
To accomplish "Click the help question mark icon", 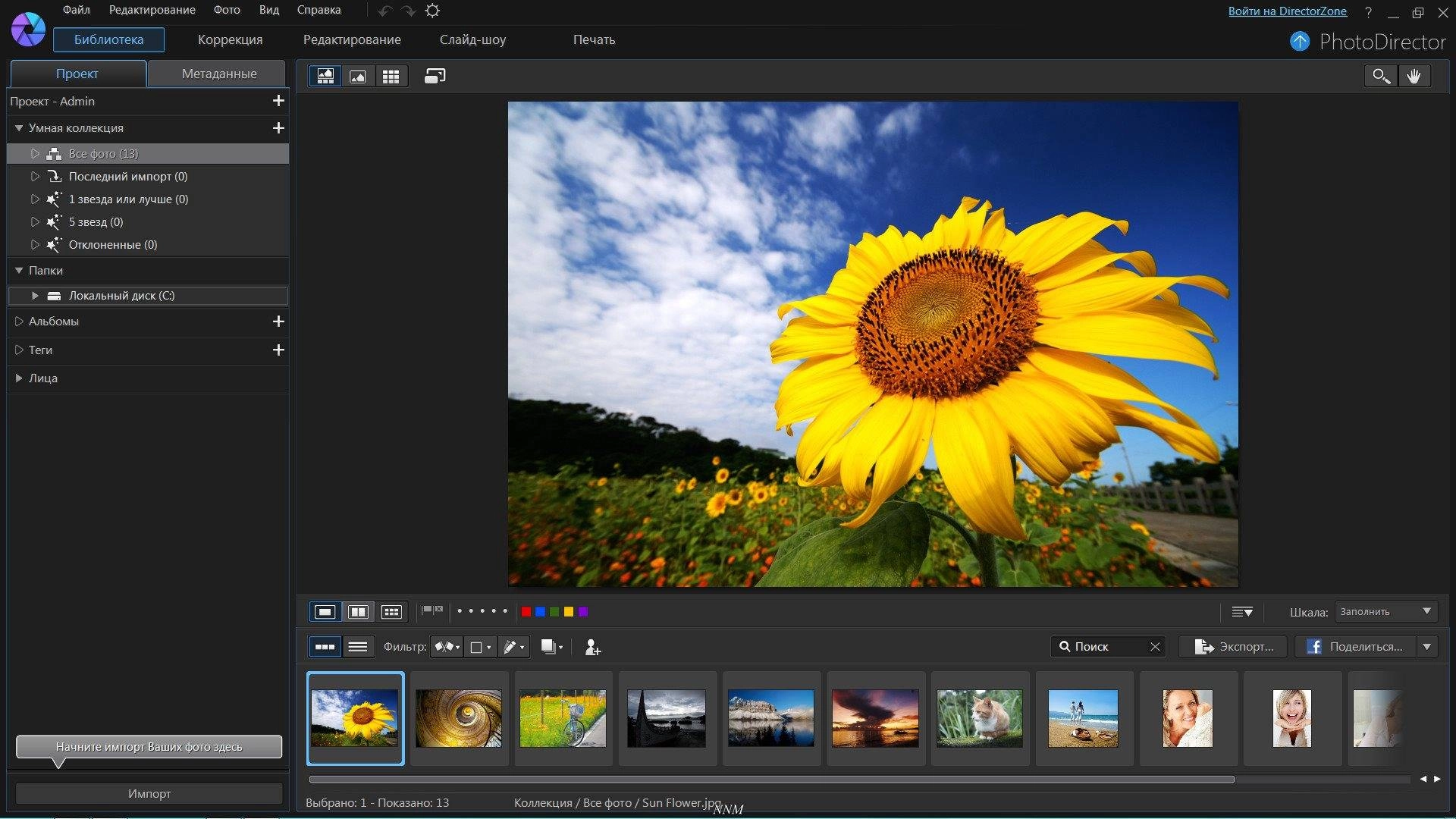I will (1368, 12).
